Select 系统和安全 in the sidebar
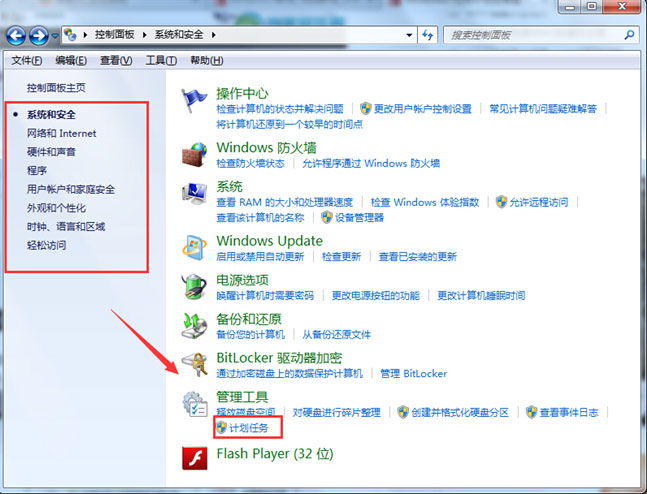The image size is (647, 494). click(51, 114)
